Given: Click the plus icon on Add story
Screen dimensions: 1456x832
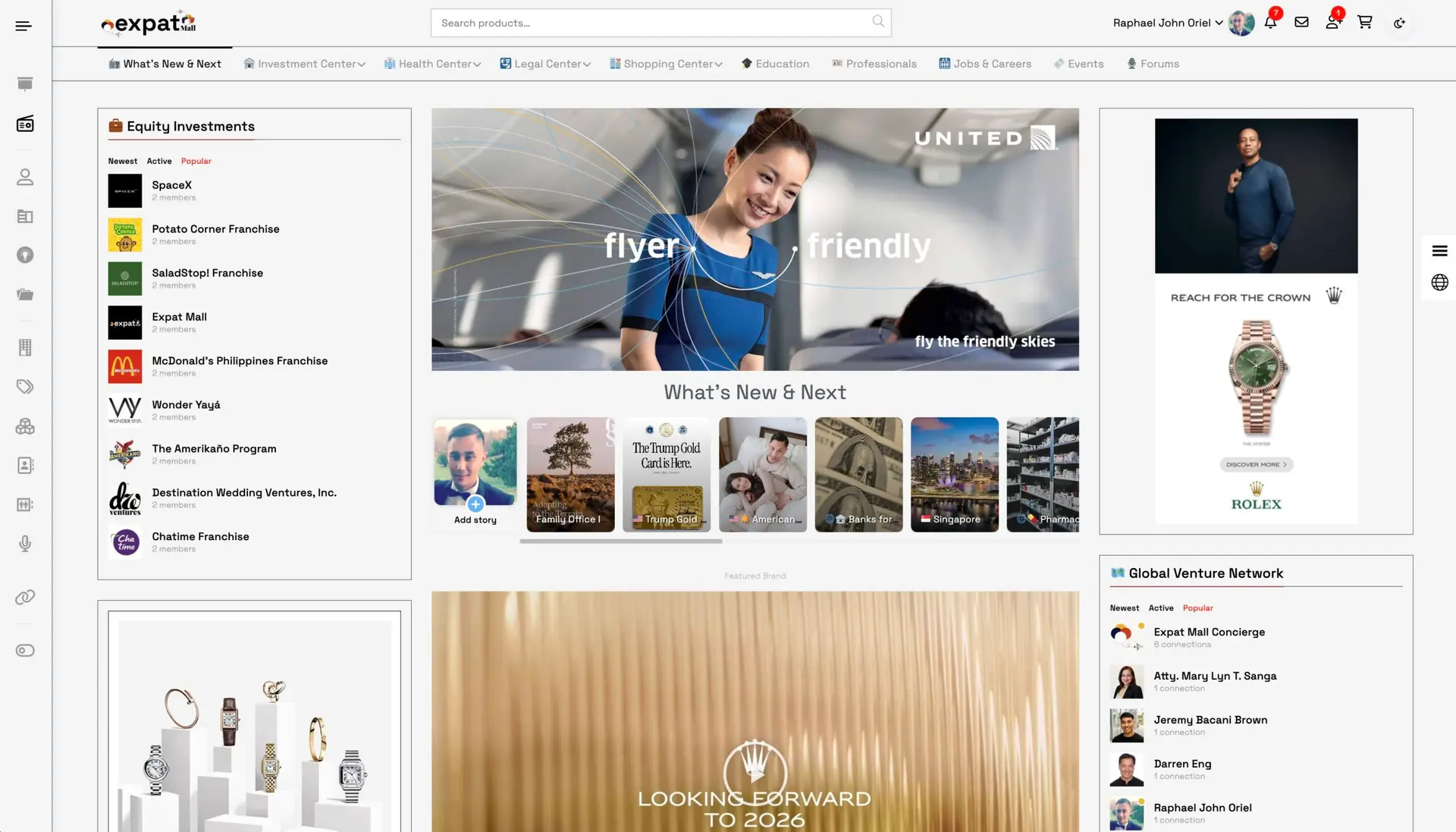Looking at the screenshot, I should click(x=475, y=504).
